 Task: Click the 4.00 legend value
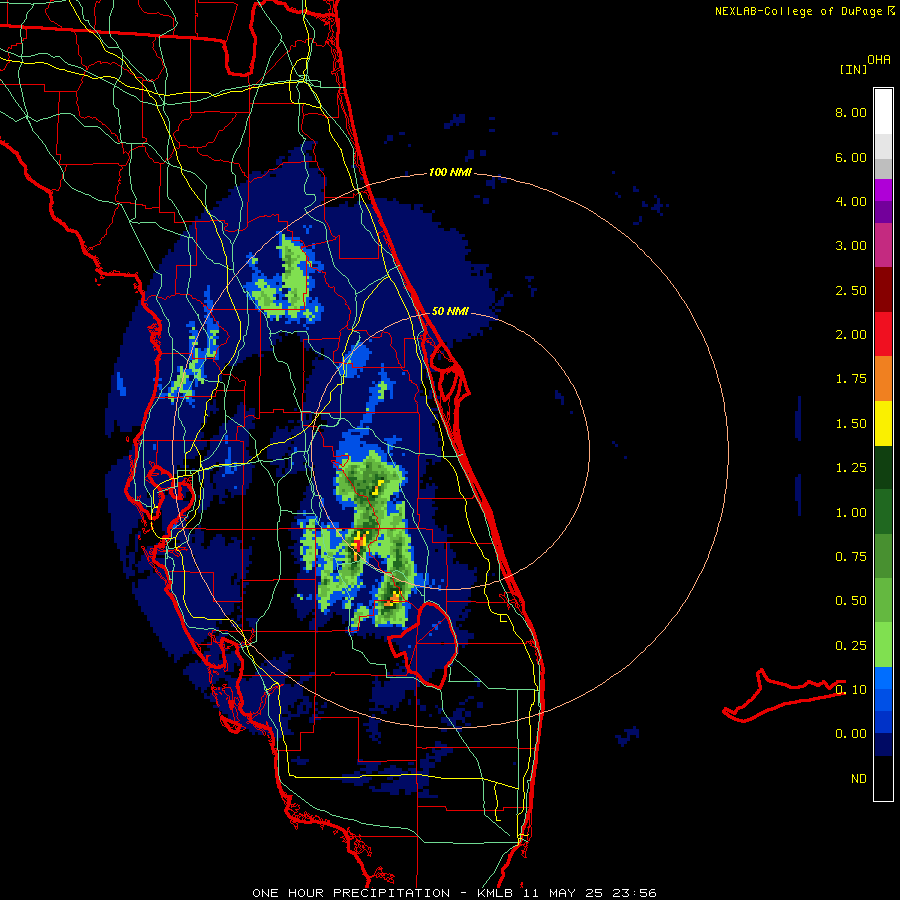pyautogui.click(x=850, y=201)
